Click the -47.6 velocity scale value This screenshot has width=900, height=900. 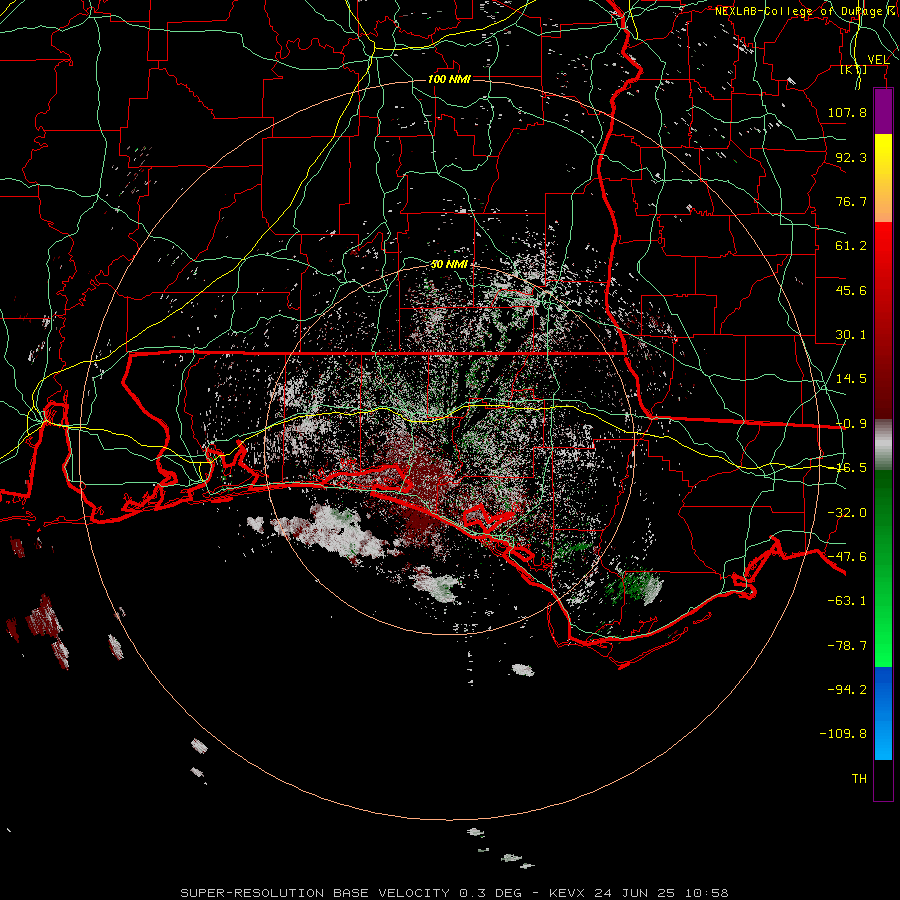(x=847, y=557)
